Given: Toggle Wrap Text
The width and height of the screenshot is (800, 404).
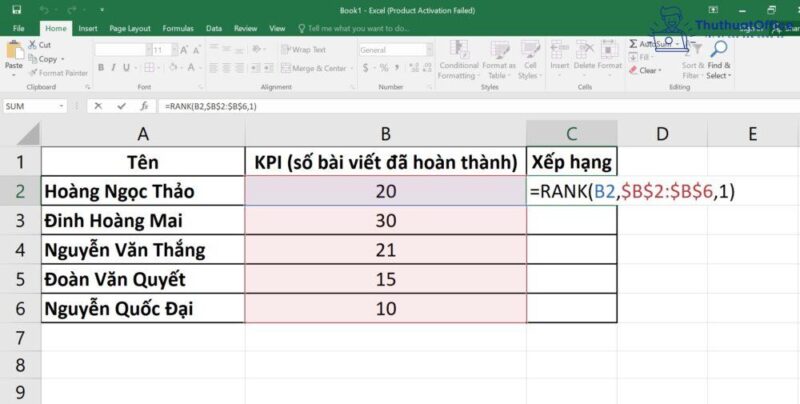Looking at the screenshot, I should click(x=303, y=49).
